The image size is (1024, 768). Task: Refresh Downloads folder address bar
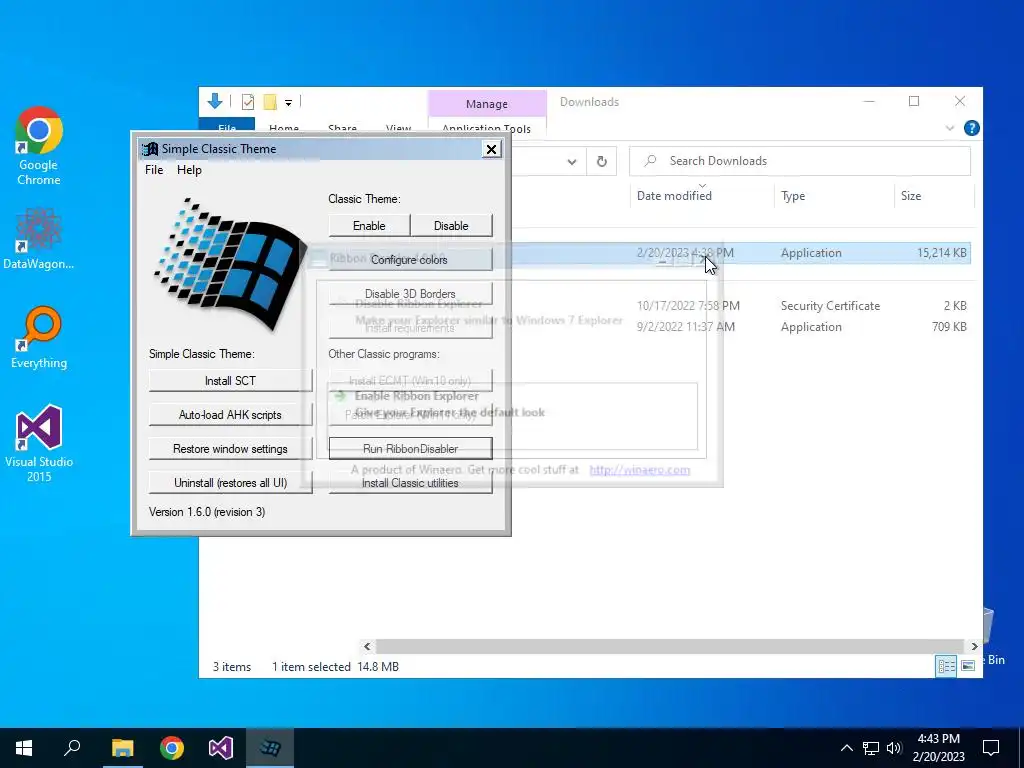point(601,161)
